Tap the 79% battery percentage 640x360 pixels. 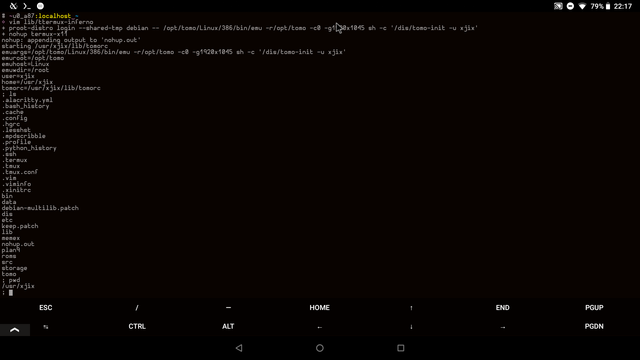(x=597, y=6)
